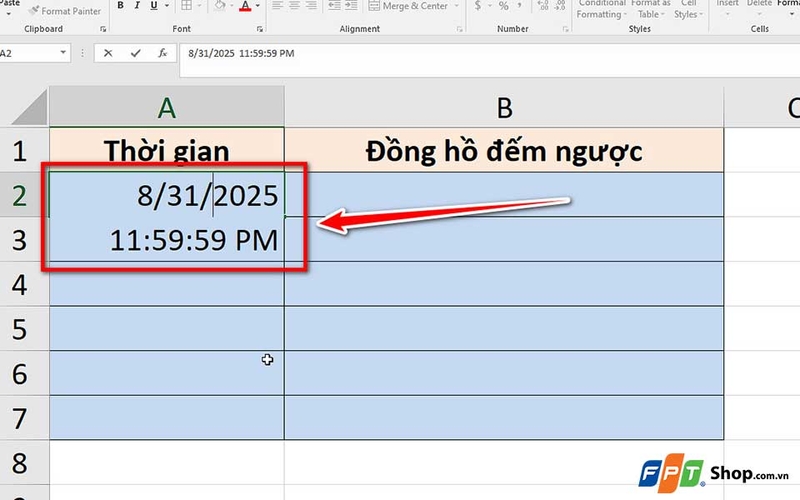Click 'Đồng hồ đếm ngược' header cell
The width and height of the screenshot is (800, 500).
coord(504,151)
